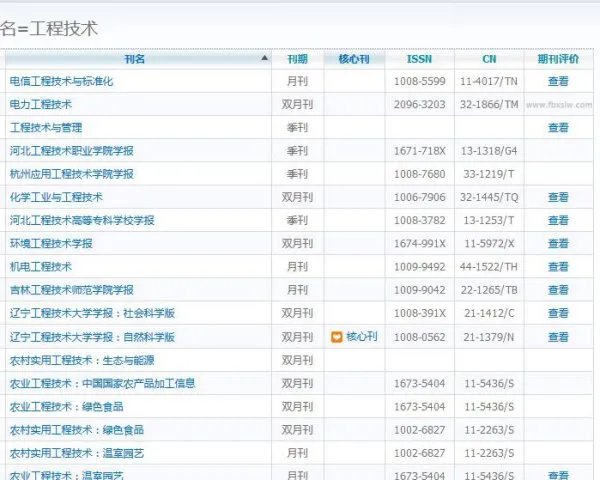The width and height of the screenshot is (600, 480).
Task: Click the 核心刊 label in 自然科学版 row
Action: point(362,337)
